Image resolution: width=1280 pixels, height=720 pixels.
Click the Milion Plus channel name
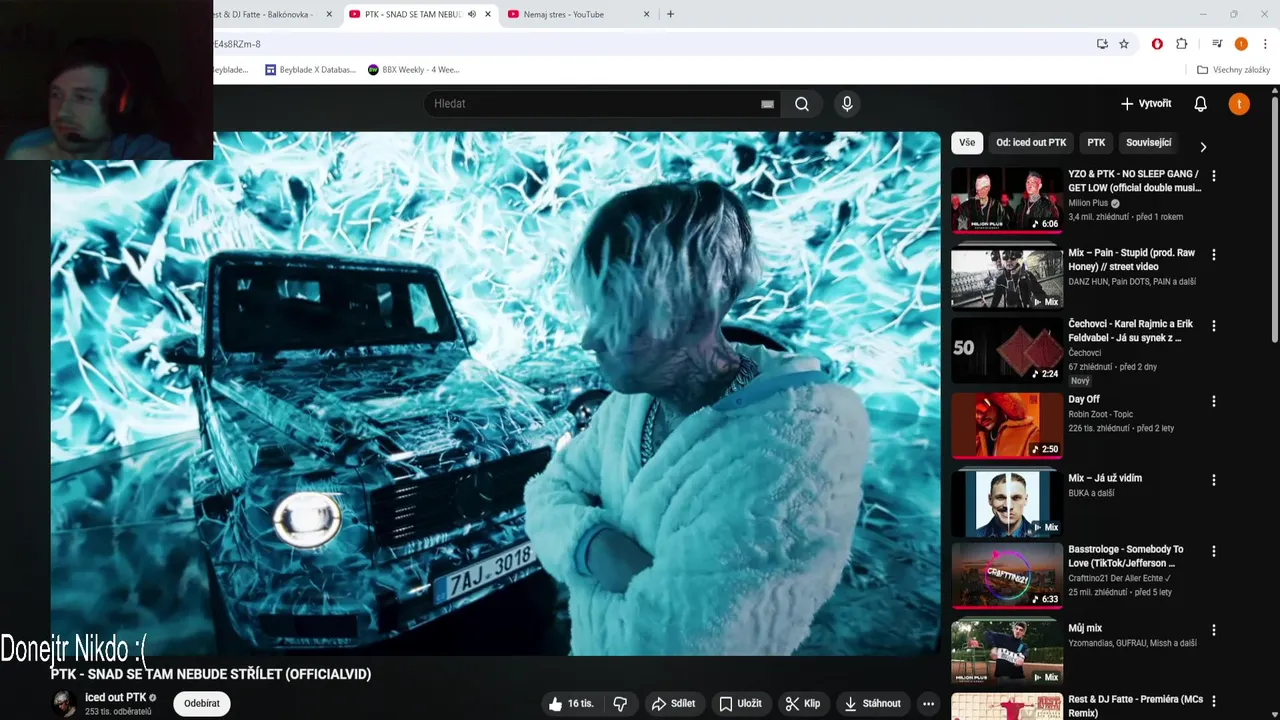(1088, 203)
